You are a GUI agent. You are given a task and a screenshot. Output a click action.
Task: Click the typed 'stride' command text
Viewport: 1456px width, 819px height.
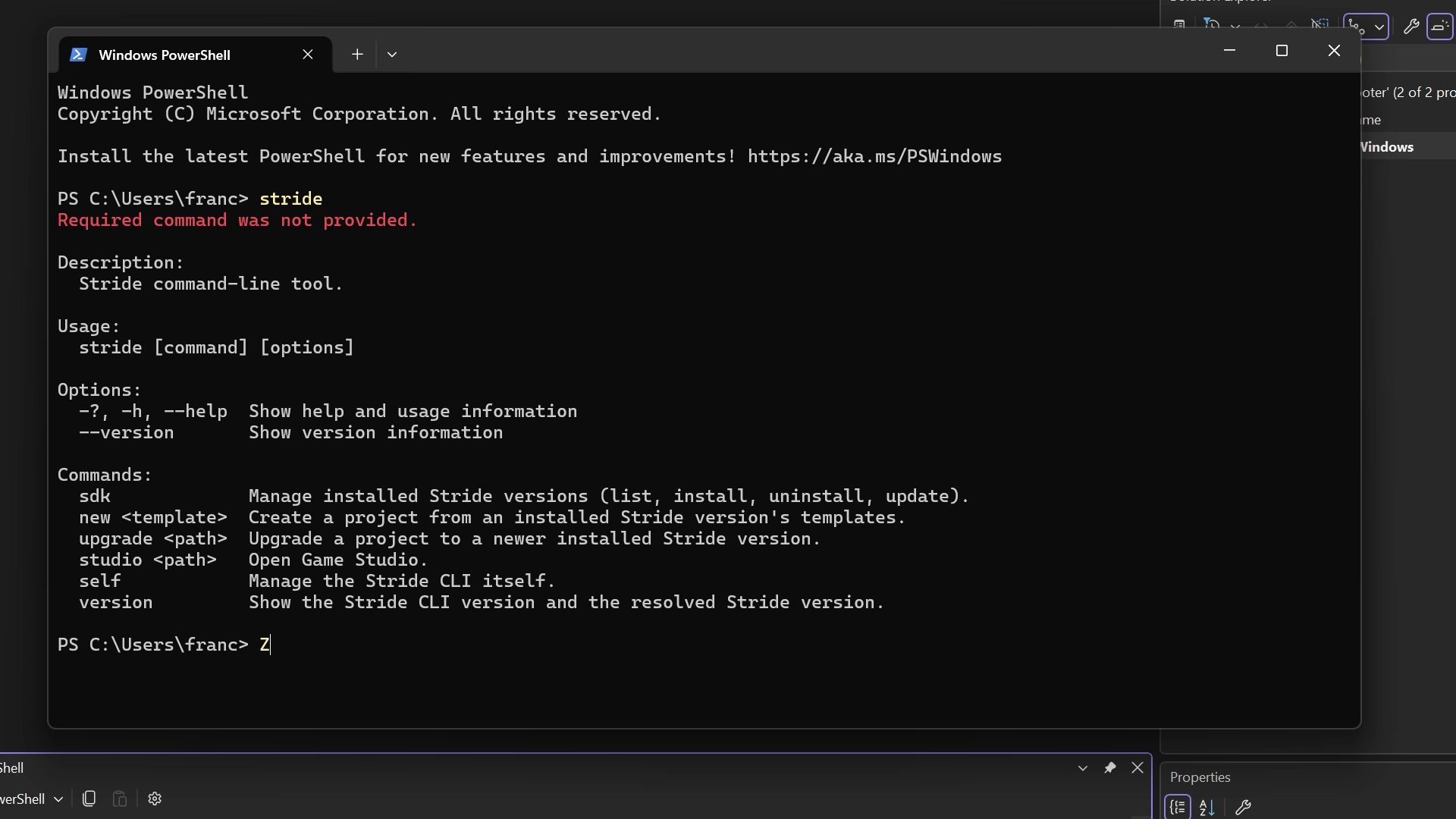coord(291,199)
